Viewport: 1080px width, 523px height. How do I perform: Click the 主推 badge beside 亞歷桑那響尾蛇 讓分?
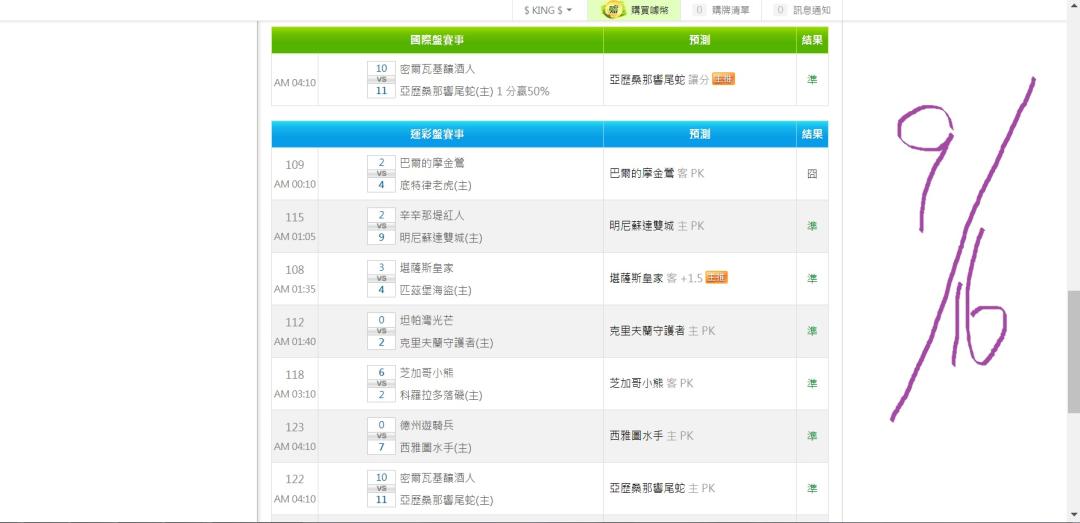(723, 79)
